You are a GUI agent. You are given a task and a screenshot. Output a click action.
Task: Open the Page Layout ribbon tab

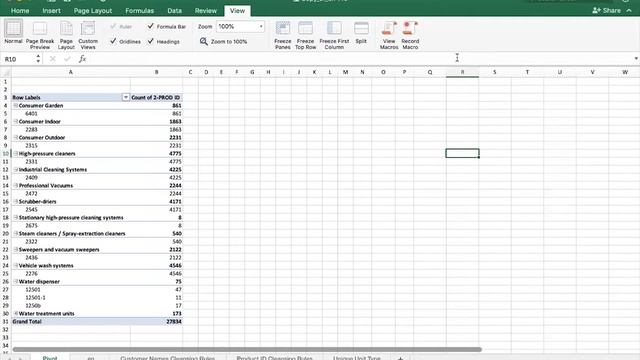tap(93, 11)
